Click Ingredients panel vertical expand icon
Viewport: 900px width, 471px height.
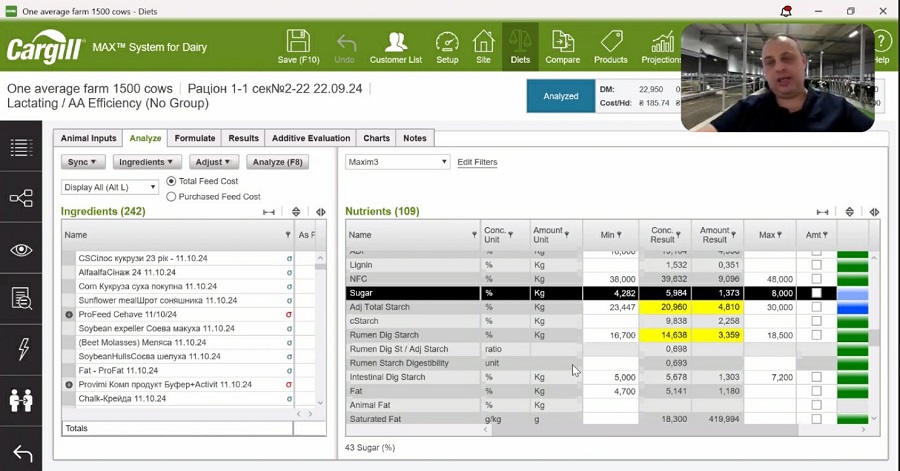coord(296,212)
